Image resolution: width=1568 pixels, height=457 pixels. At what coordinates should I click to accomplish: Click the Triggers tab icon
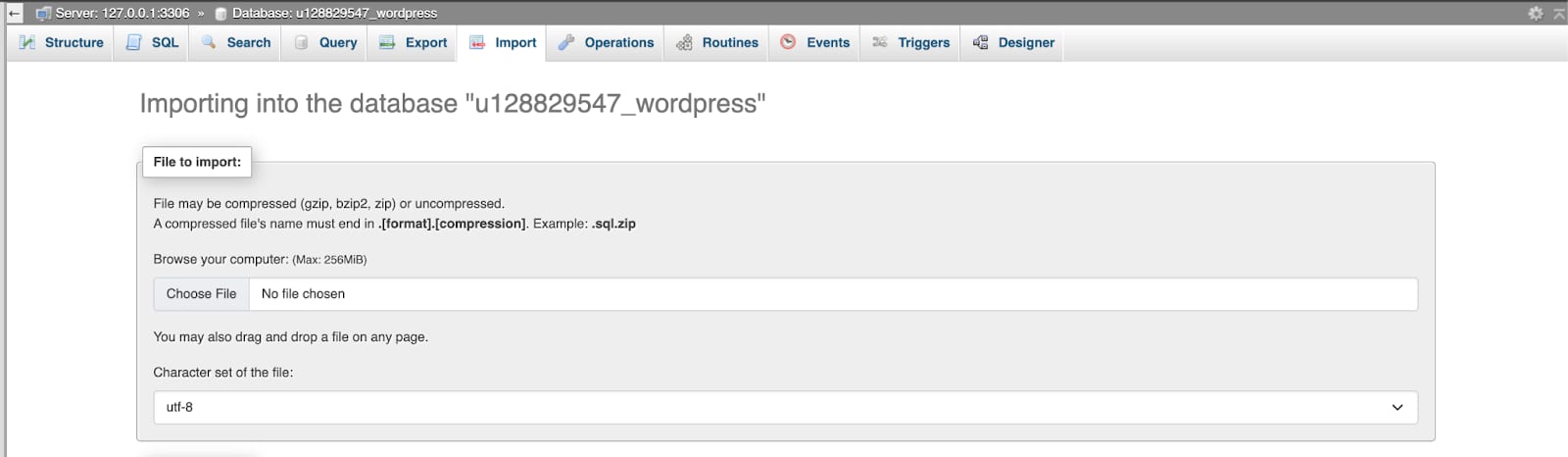tap(880, 42)
